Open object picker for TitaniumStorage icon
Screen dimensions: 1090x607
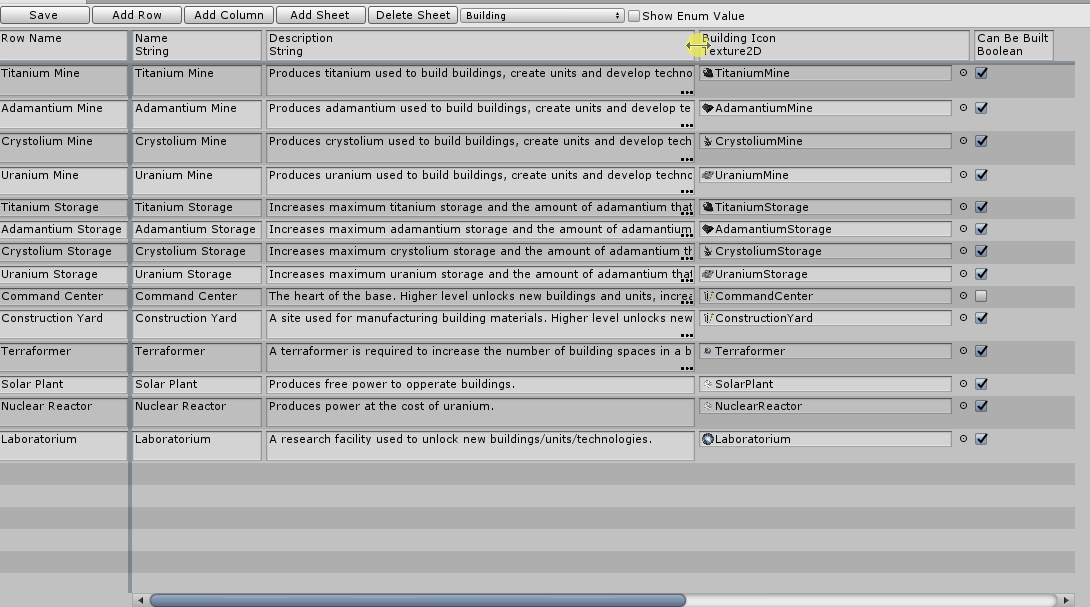point(963,207)
